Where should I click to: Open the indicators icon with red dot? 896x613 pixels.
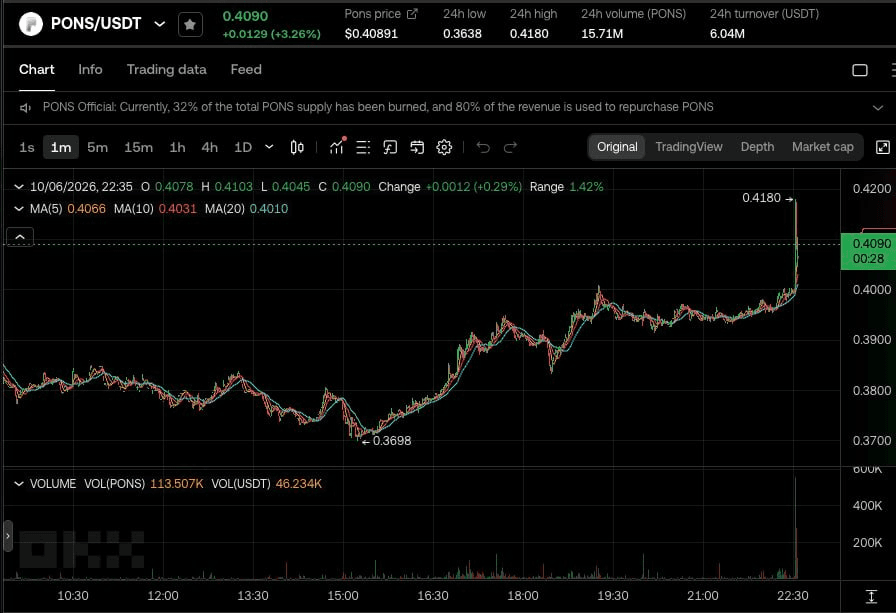[337, 147]
